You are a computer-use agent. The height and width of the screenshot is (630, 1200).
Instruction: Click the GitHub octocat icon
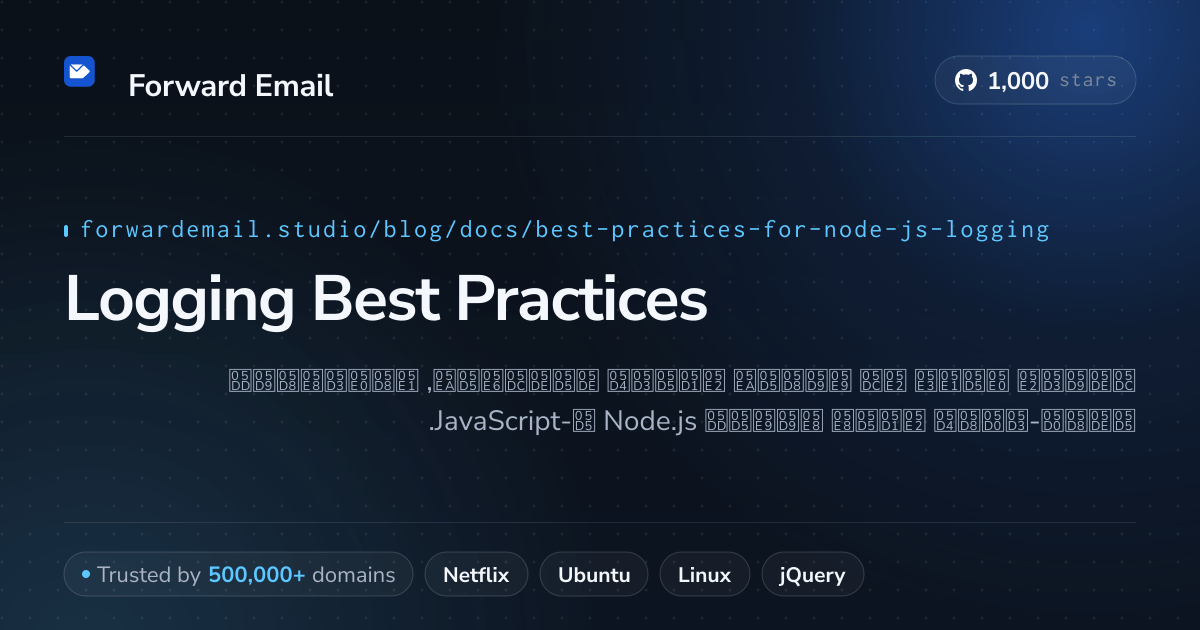coord(966,81)
